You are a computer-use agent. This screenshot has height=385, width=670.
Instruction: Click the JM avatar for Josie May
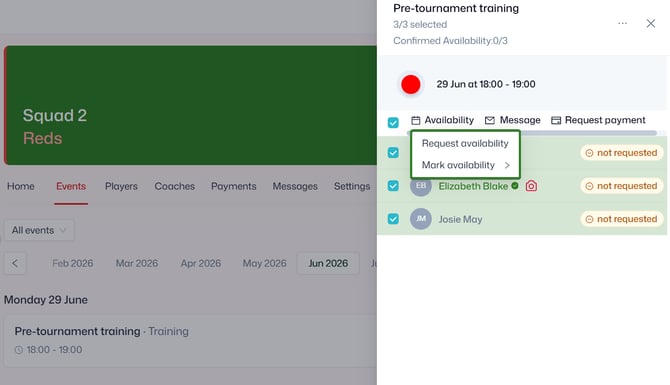pos(421,219)
